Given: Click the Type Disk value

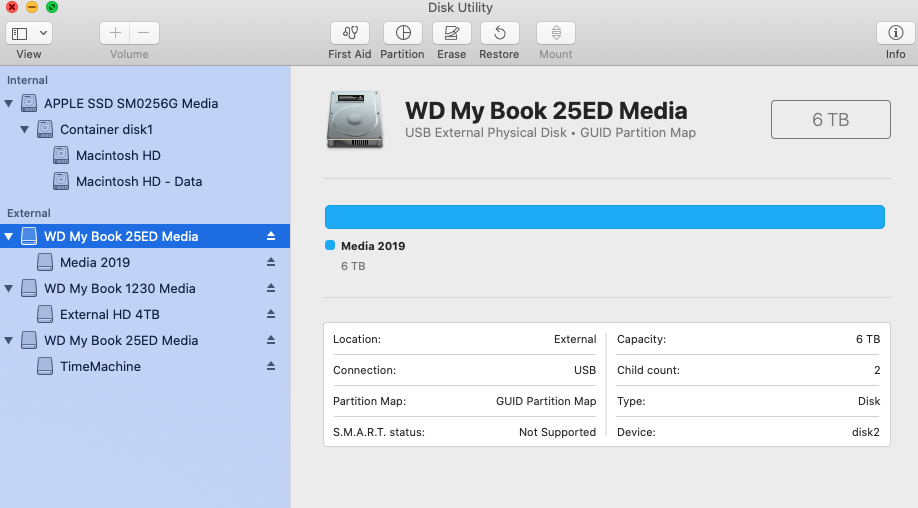Looking at the screenshot, I should click(869, 401).
